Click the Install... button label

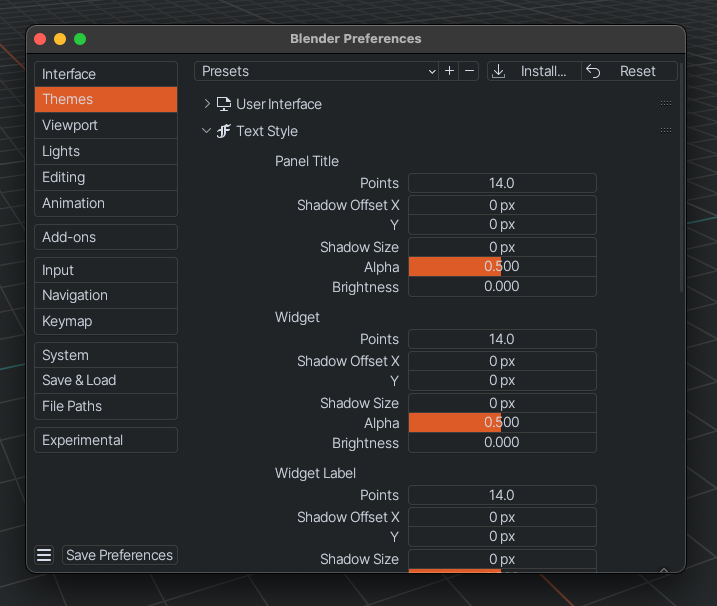click(543, 71)
